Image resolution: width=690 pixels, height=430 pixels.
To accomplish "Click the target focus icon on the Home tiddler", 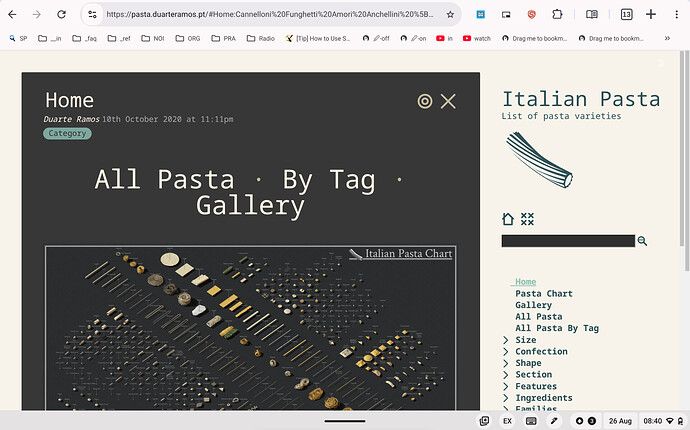I will click(425, 101).
